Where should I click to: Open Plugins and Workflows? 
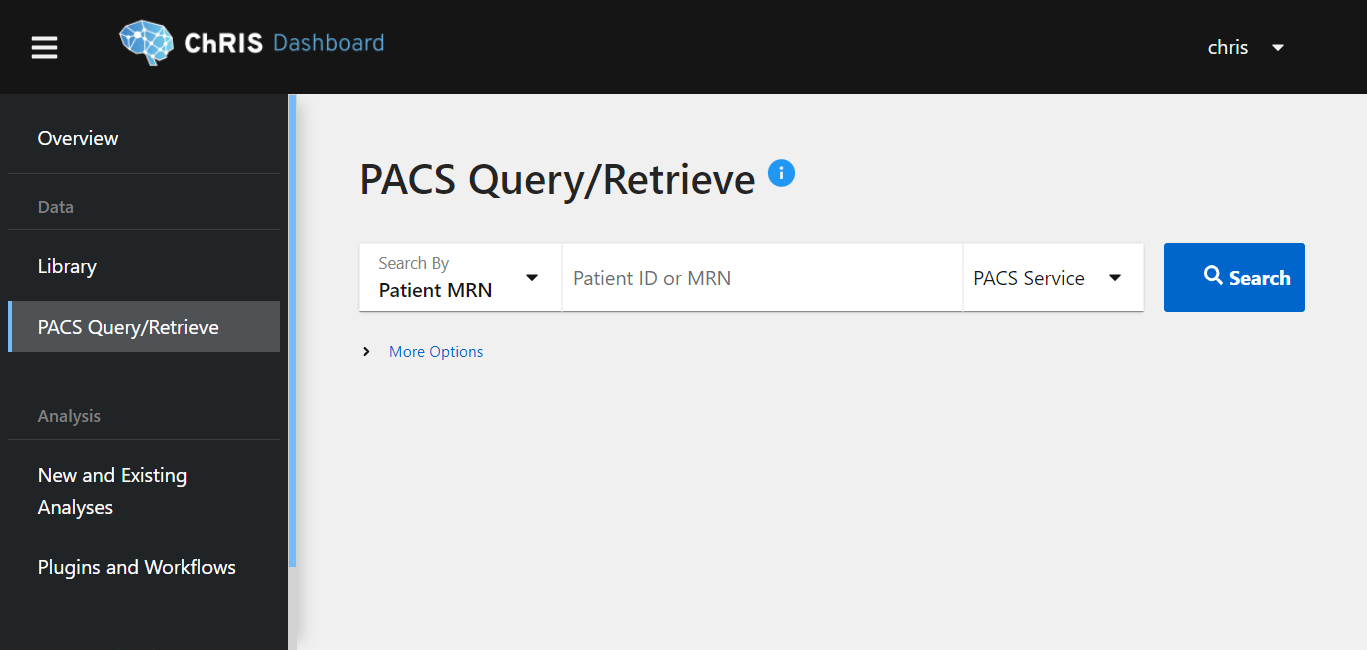pyautogui.click(x=136, y=566)
